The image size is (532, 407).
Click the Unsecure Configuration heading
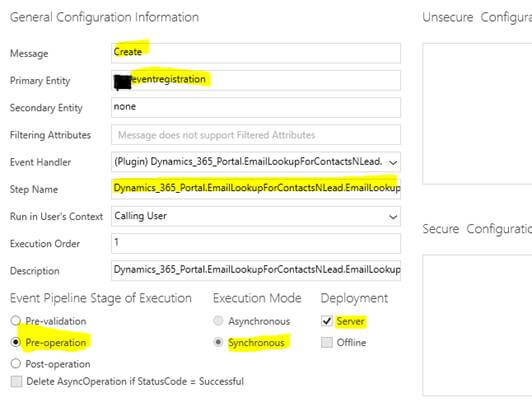(x=477, y=17)
